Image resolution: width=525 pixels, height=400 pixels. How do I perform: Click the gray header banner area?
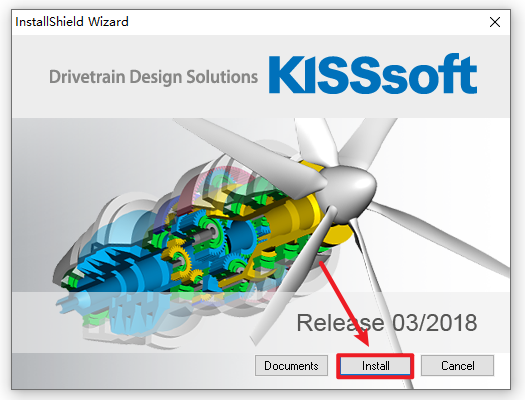click(261, 76)
